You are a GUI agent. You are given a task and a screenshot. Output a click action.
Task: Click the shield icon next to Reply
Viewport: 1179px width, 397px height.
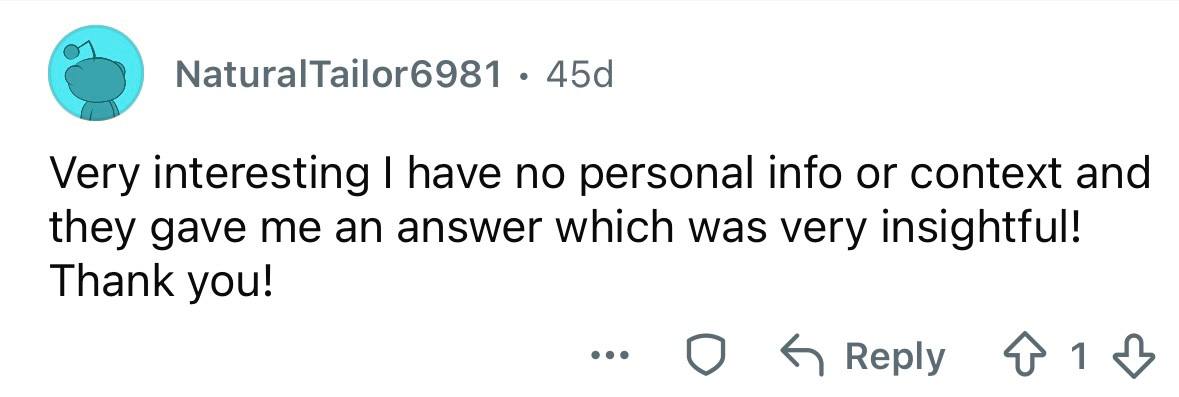(707, 356)
